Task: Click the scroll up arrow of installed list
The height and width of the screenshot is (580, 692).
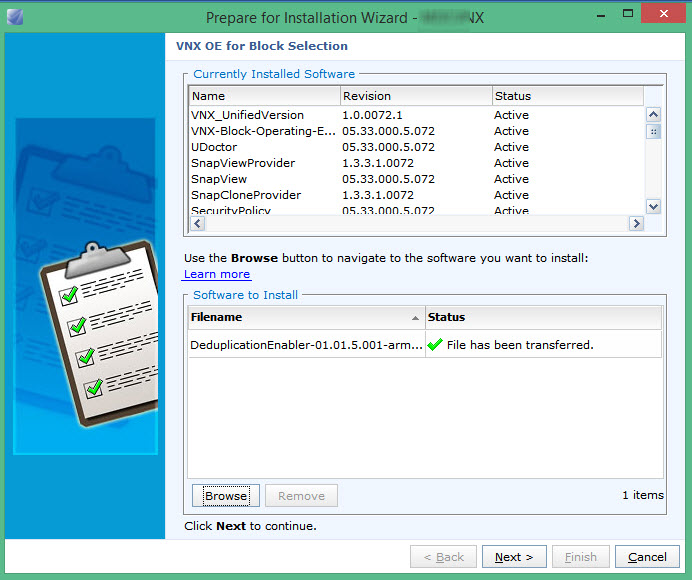Action: pos(653,115)
